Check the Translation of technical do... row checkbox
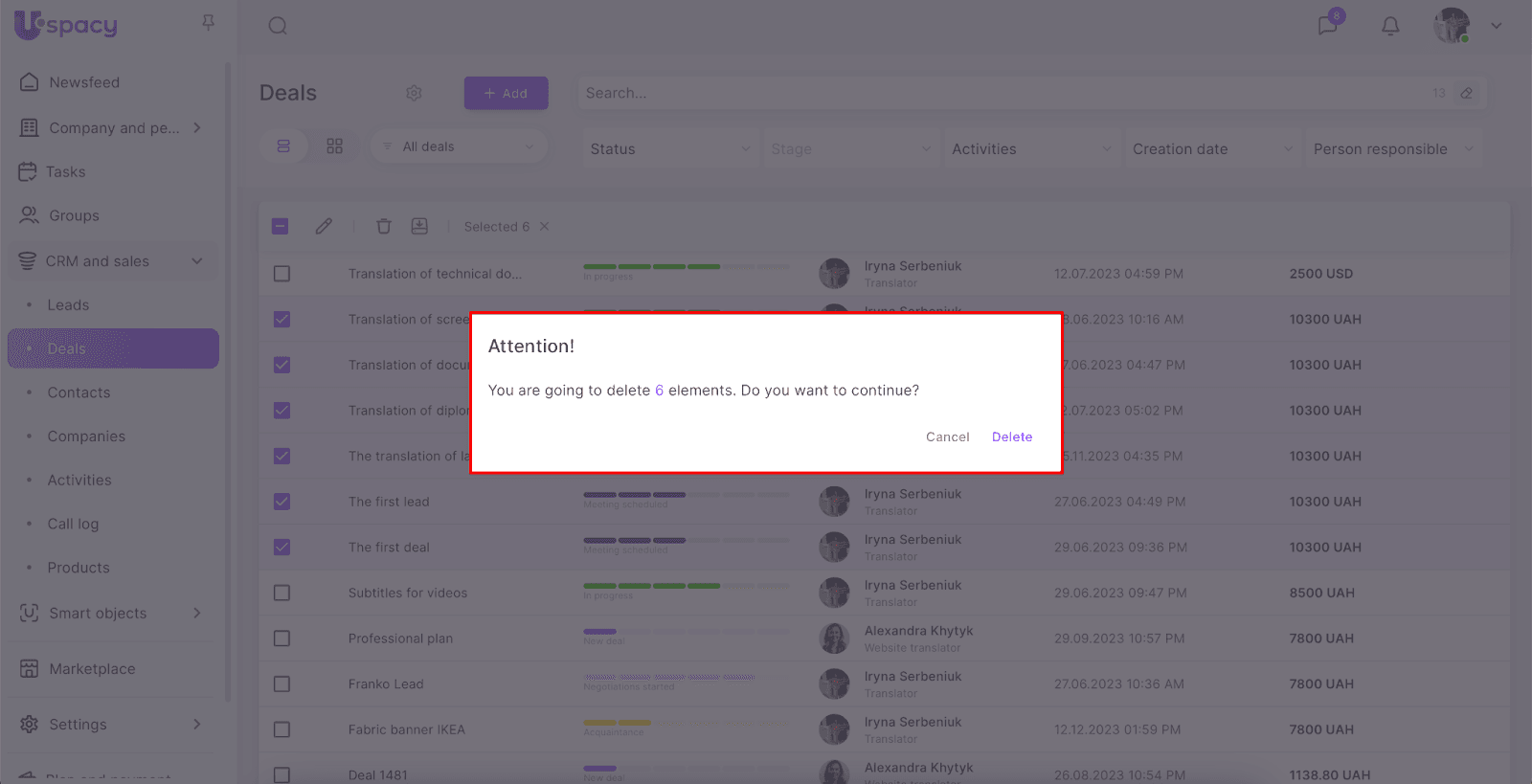This screenshot has height=784, width=1532. (282, 274)
